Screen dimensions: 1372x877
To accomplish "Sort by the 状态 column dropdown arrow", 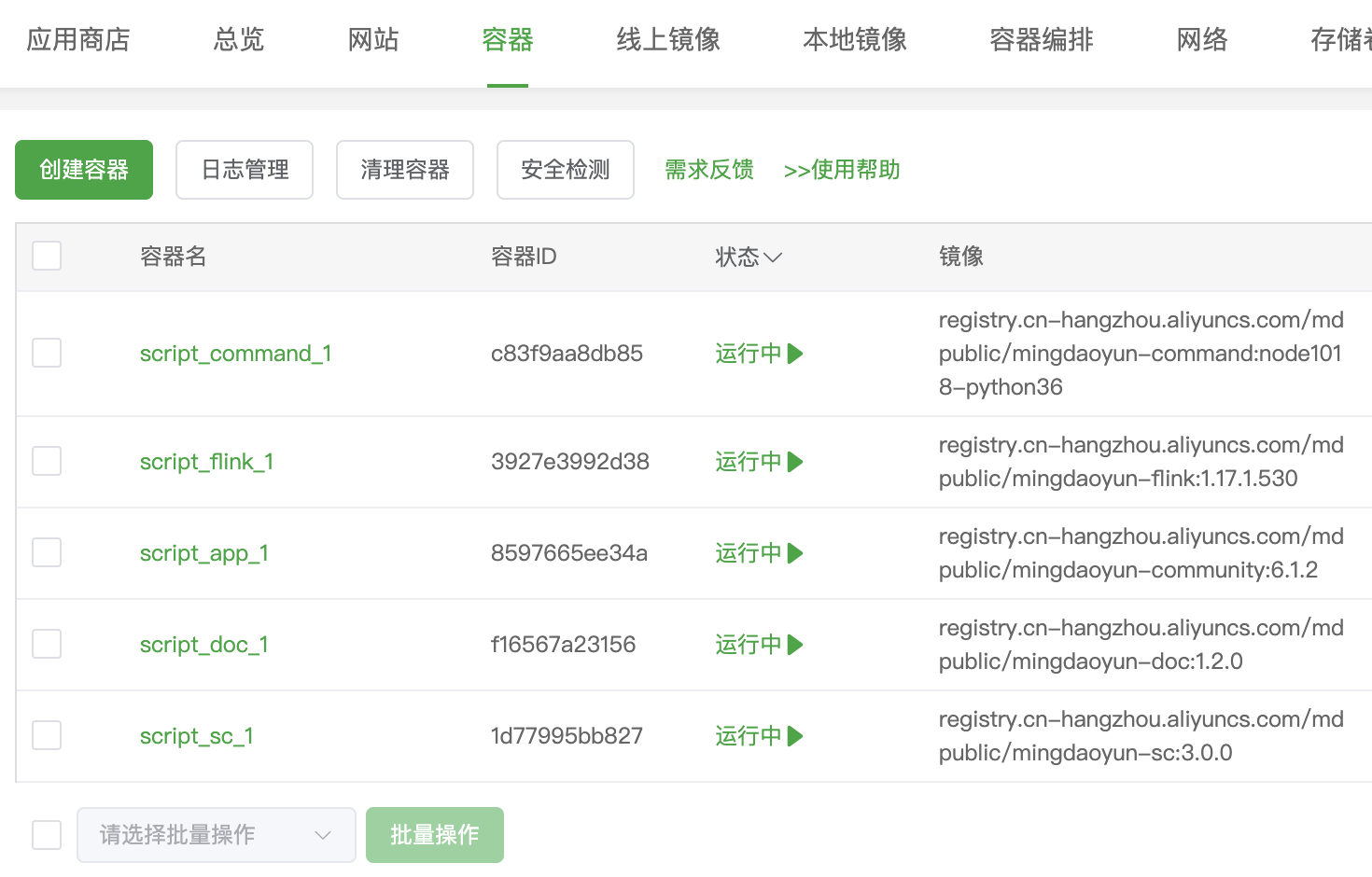I will point(772,258).
